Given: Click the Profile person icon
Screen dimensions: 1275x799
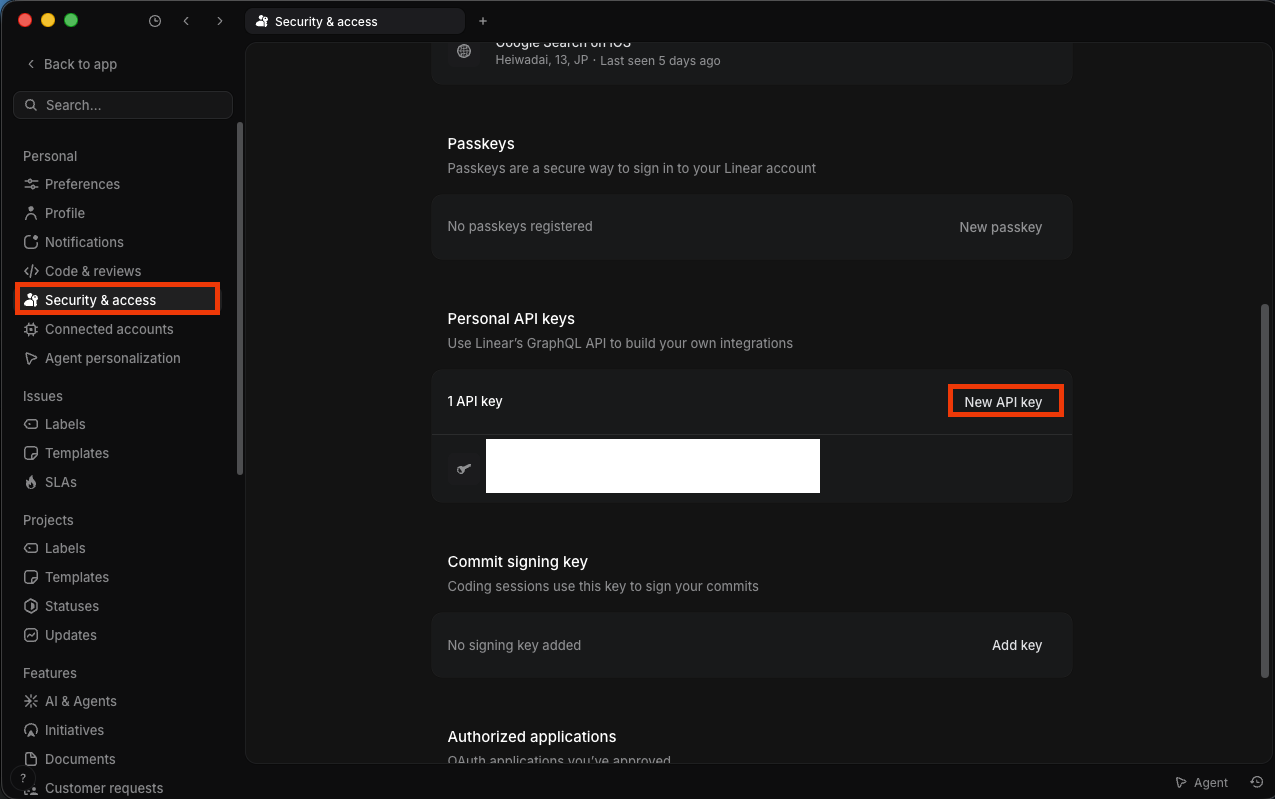Looking at the screenshot, I should [31, 213].
